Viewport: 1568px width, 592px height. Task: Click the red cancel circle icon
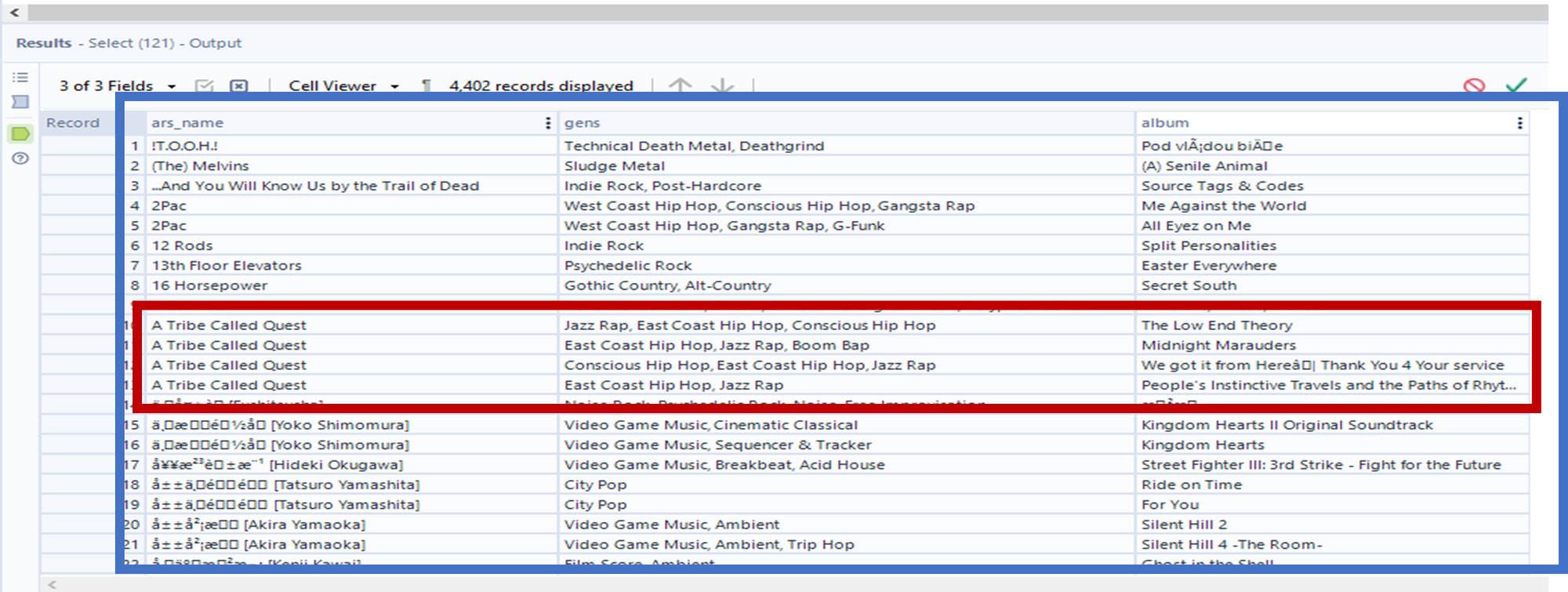coord(1474,85)
